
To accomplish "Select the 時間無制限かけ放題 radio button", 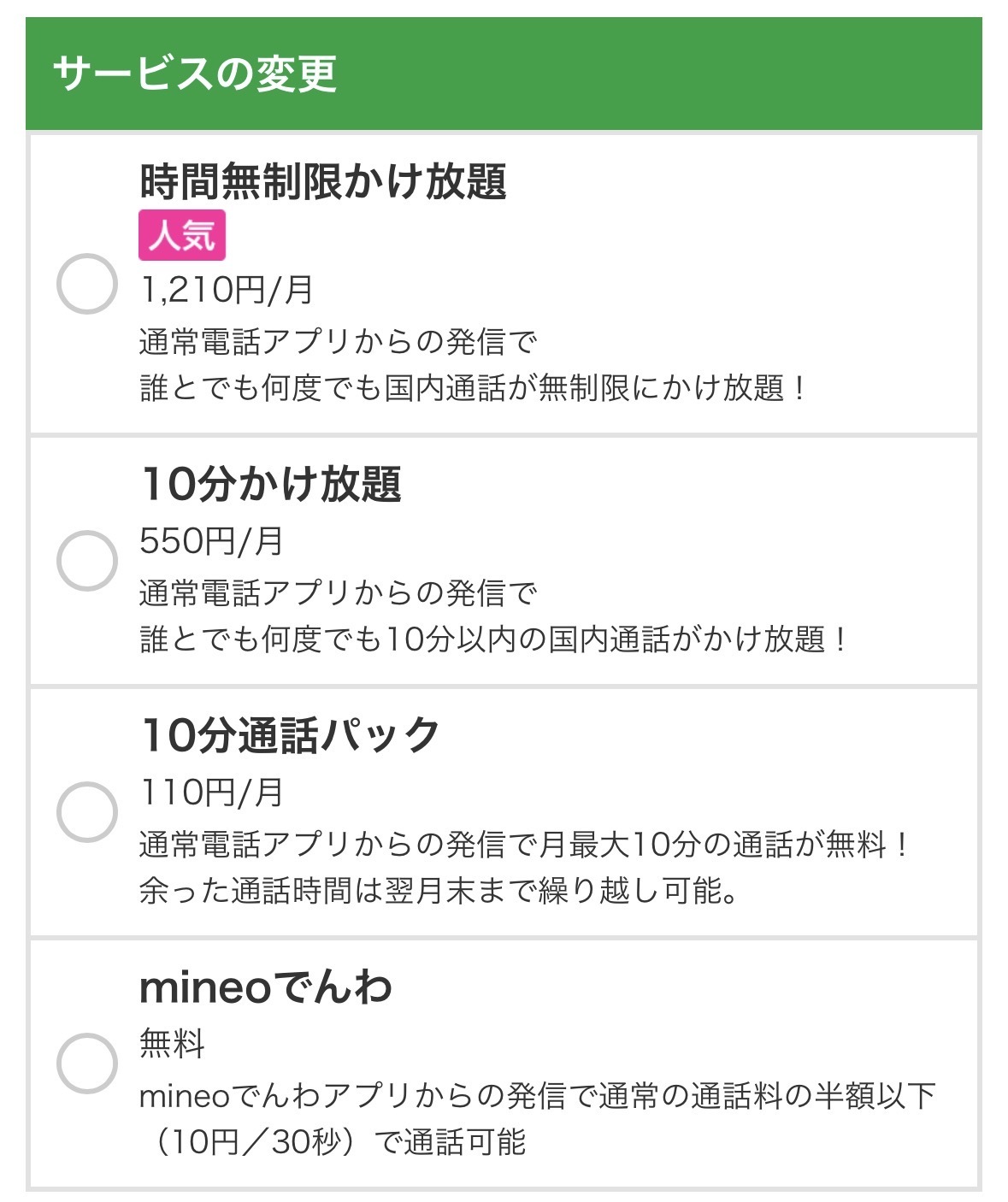I will click(x=86, y=284).
